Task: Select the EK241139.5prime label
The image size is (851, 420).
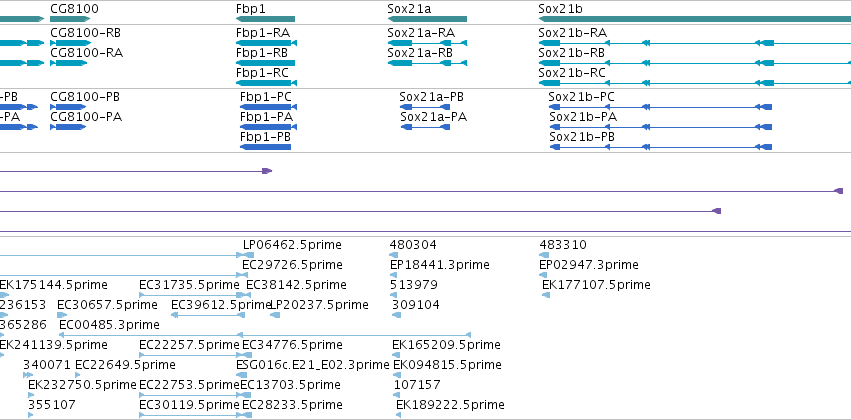Action: (53, 345)
